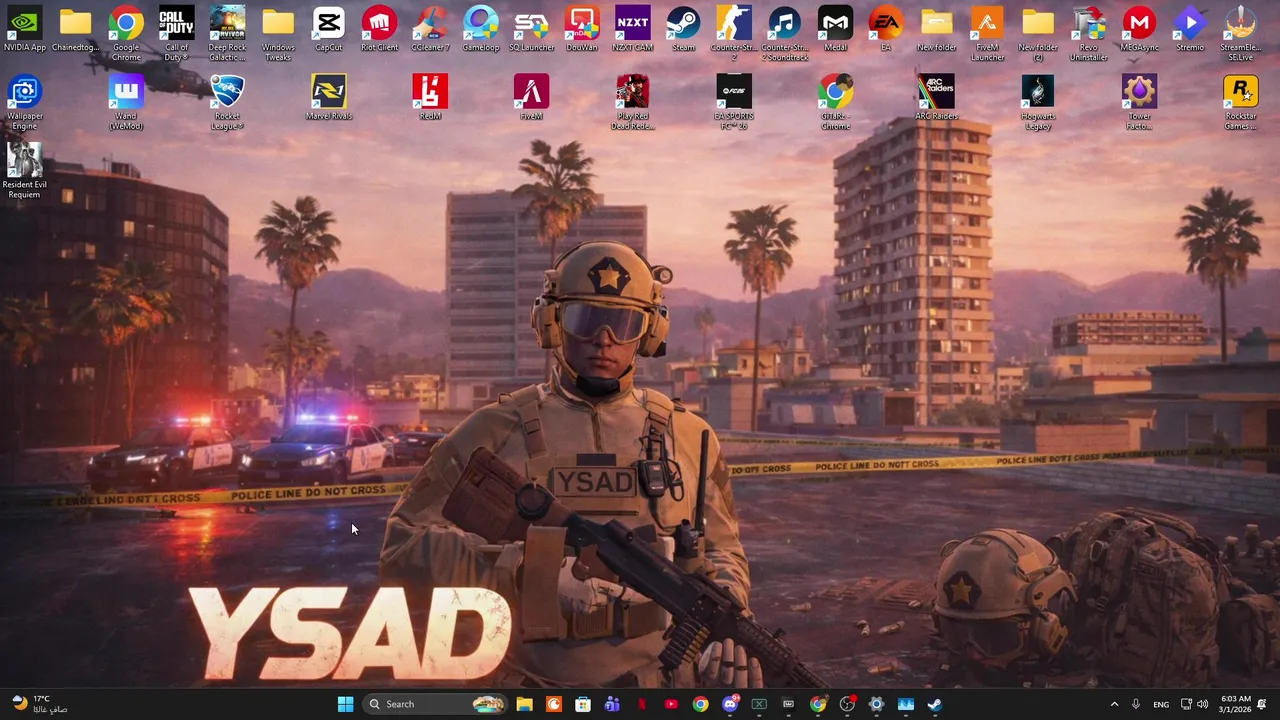The height and width of the screenshot is (720, 1280).
Task: Open the Windows Start menu
Action: [345, 704]
